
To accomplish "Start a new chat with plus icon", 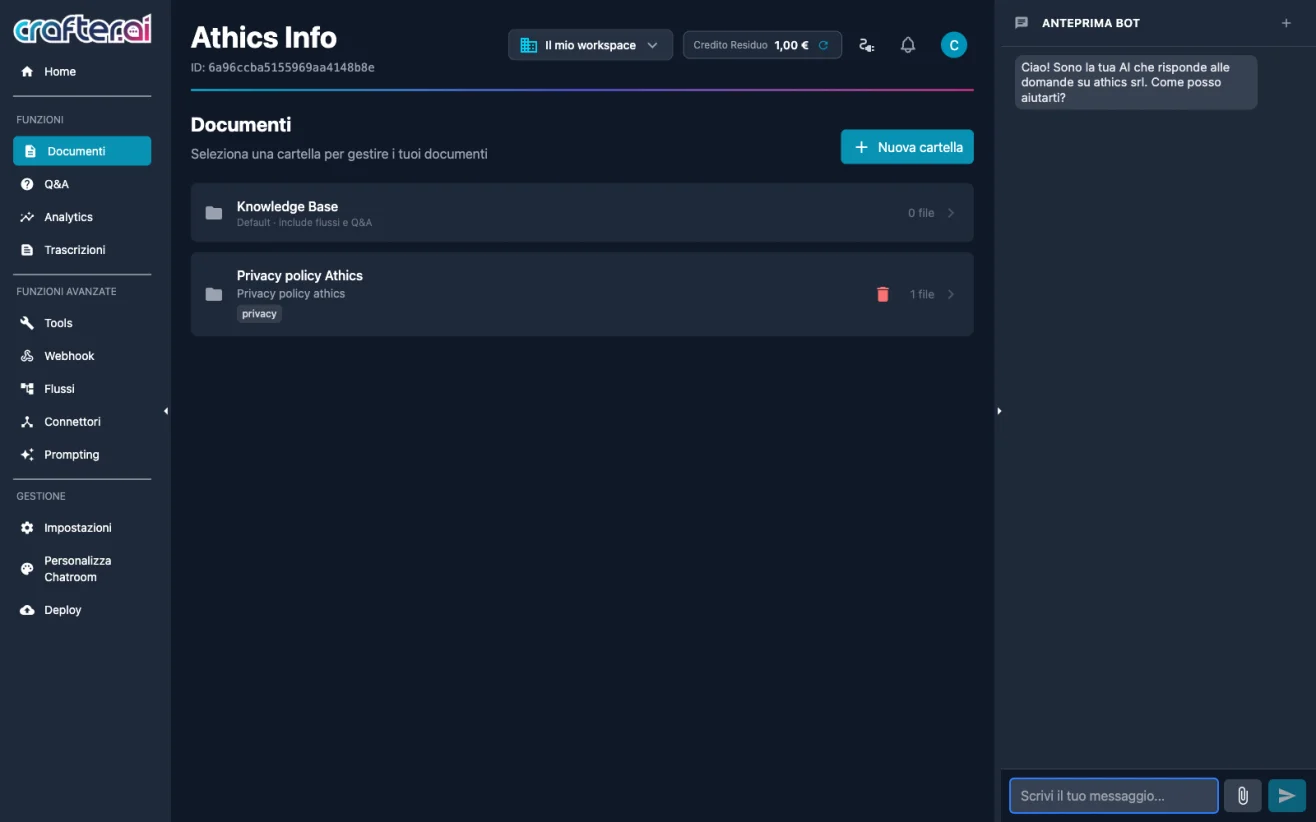I will coord(1286,23).
